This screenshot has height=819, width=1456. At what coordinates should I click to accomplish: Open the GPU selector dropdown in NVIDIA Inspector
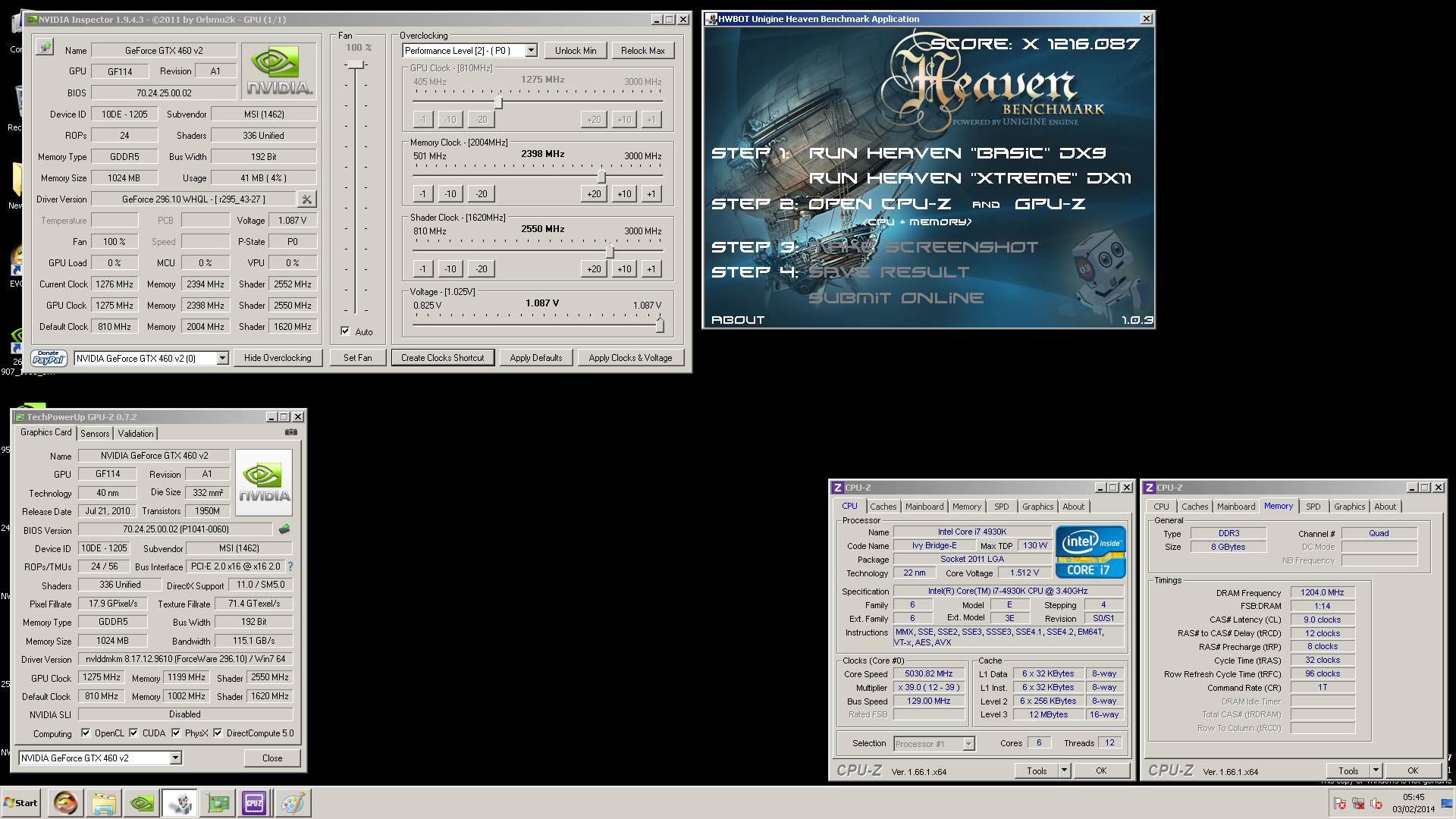pyautogui.click(x=222, y=358)
